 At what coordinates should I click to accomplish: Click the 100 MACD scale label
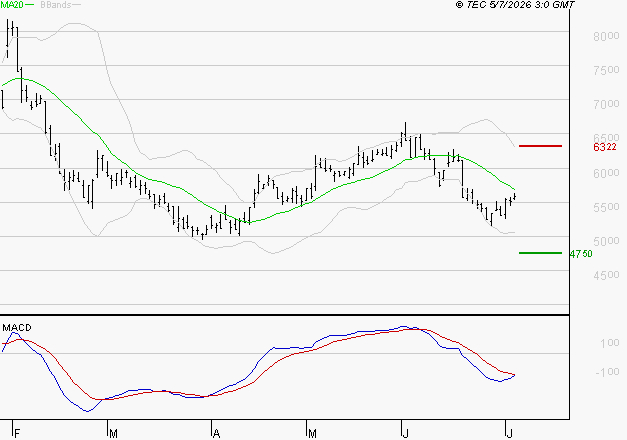click(x=610, y=343)
